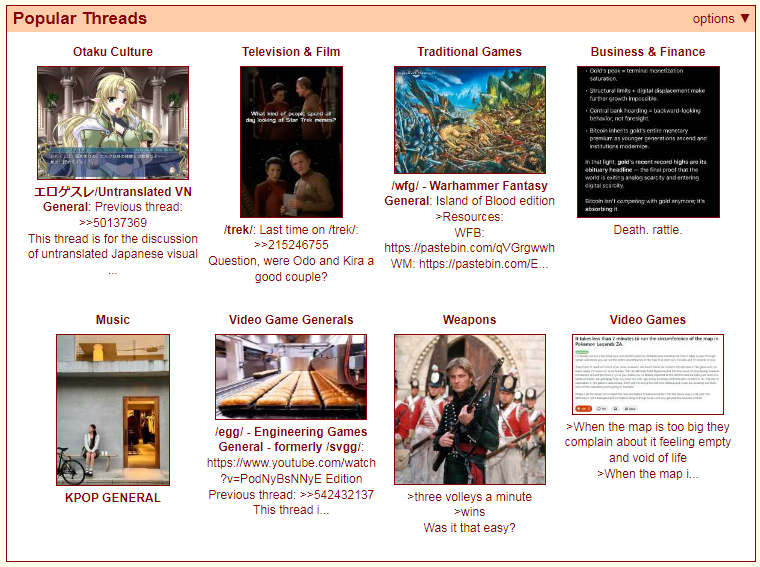760x567 pixels.
Task: Open the KPOP storefront photo thumbnail
Action: (113, 410)
